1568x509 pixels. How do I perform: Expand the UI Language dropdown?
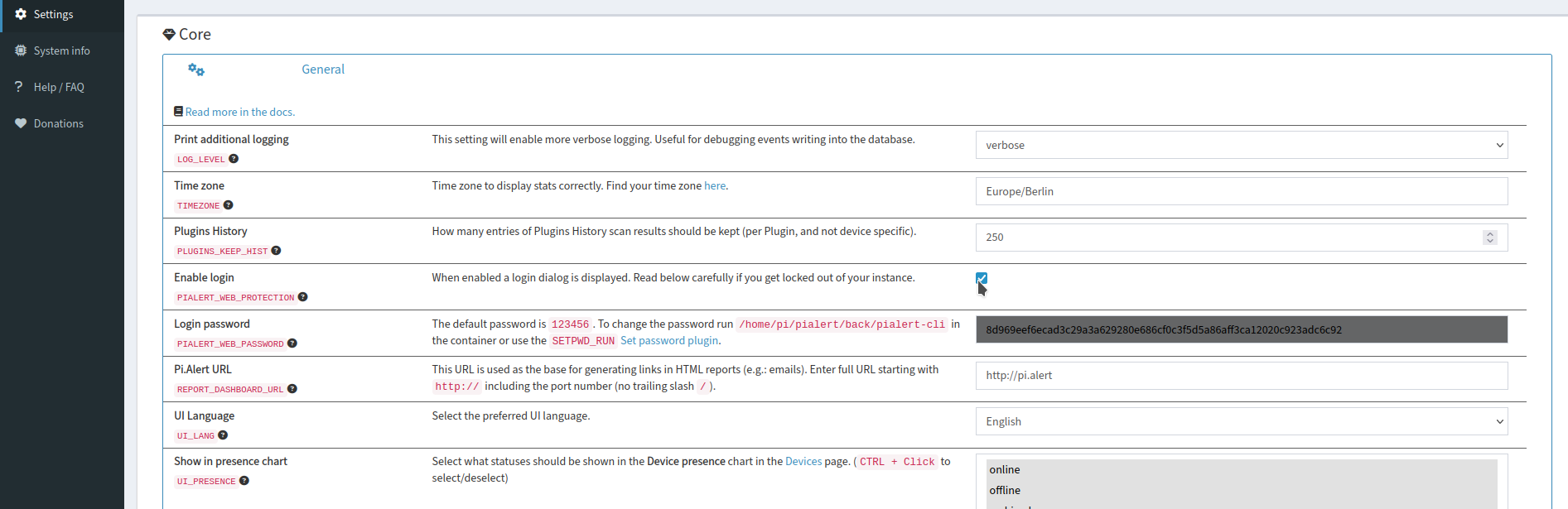click(1241, 422)
